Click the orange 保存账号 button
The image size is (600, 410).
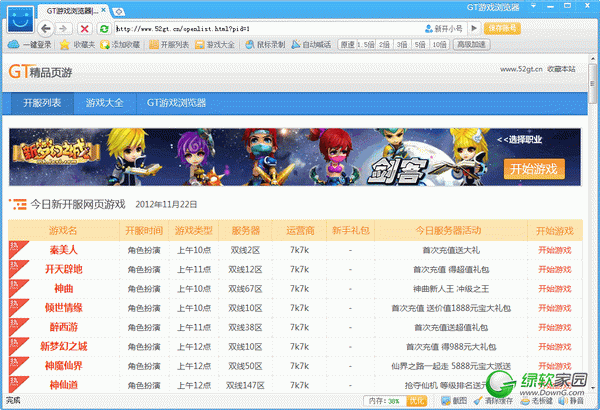tap(502, 28)
